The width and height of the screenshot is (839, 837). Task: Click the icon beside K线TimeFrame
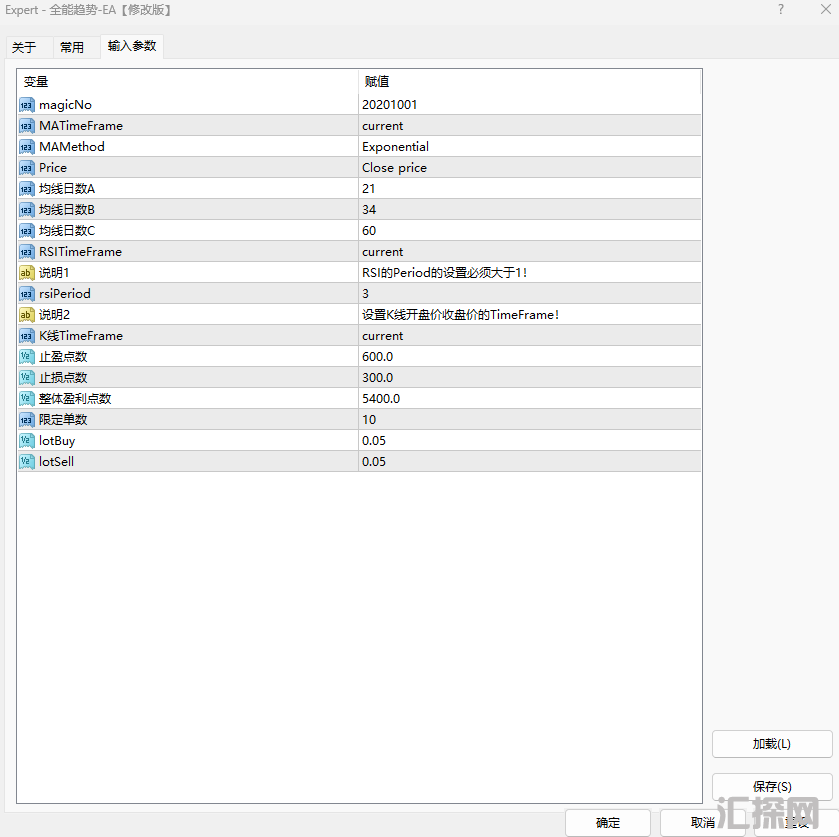pos(27,336)
